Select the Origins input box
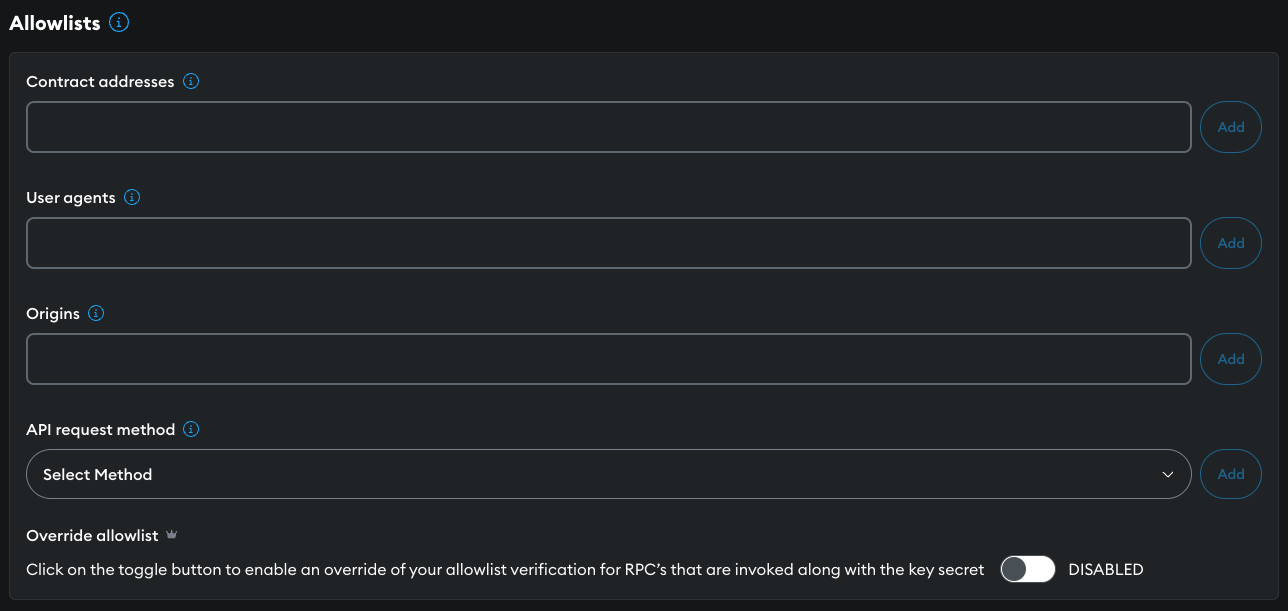 [x=608, y=359]
